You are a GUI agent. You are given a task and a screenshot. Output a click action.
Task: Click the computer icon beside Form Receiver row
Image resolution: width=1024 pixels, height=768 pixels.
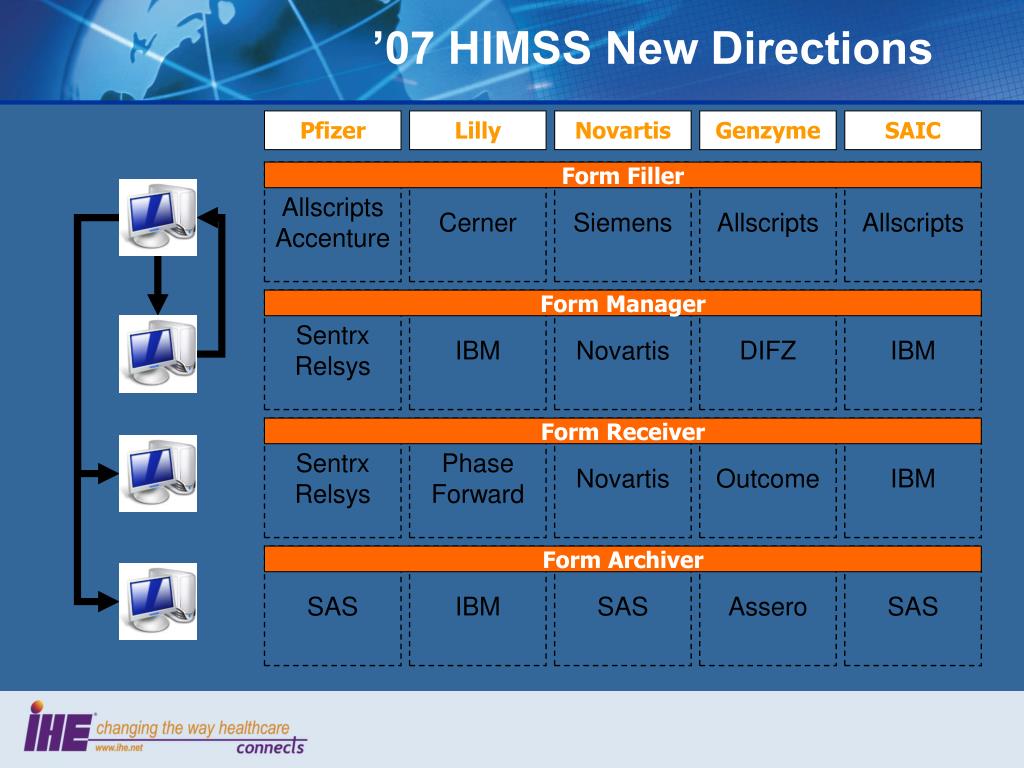157,473
